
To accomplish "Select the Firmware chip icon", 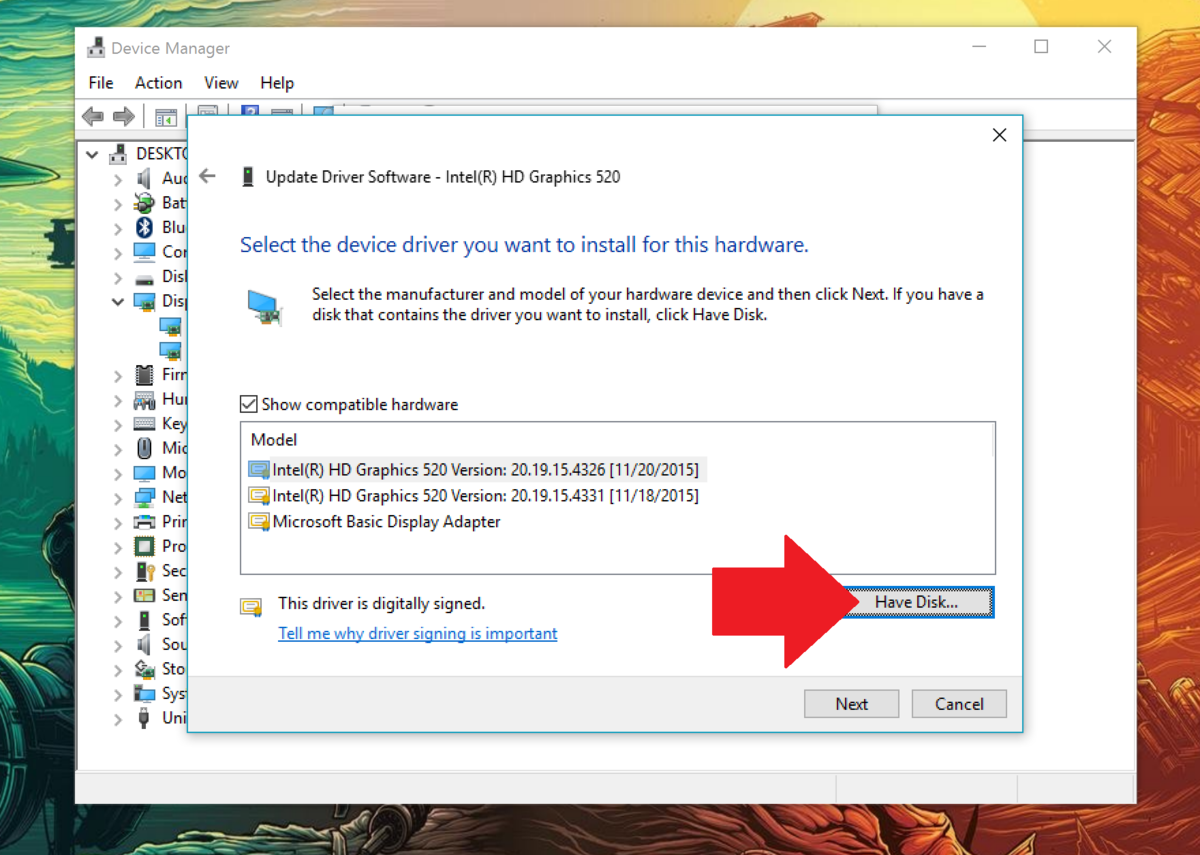I will pyautogui.click(x=145, y=375).
